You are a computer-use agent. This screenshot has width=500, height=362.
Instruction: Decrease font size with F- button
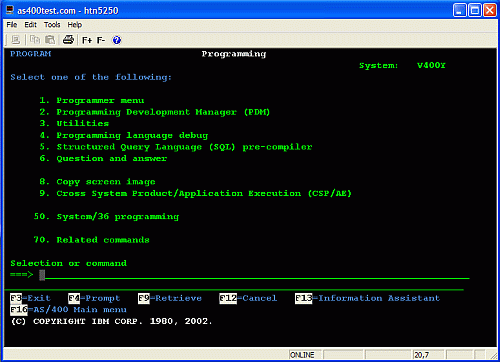[101, 40]
